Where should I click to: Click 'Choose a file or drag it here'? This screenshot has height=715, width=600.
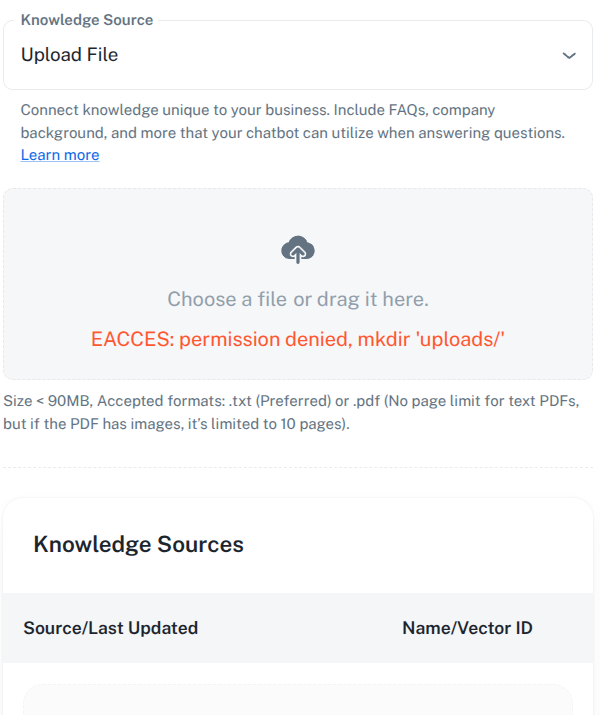click(298, 299)
